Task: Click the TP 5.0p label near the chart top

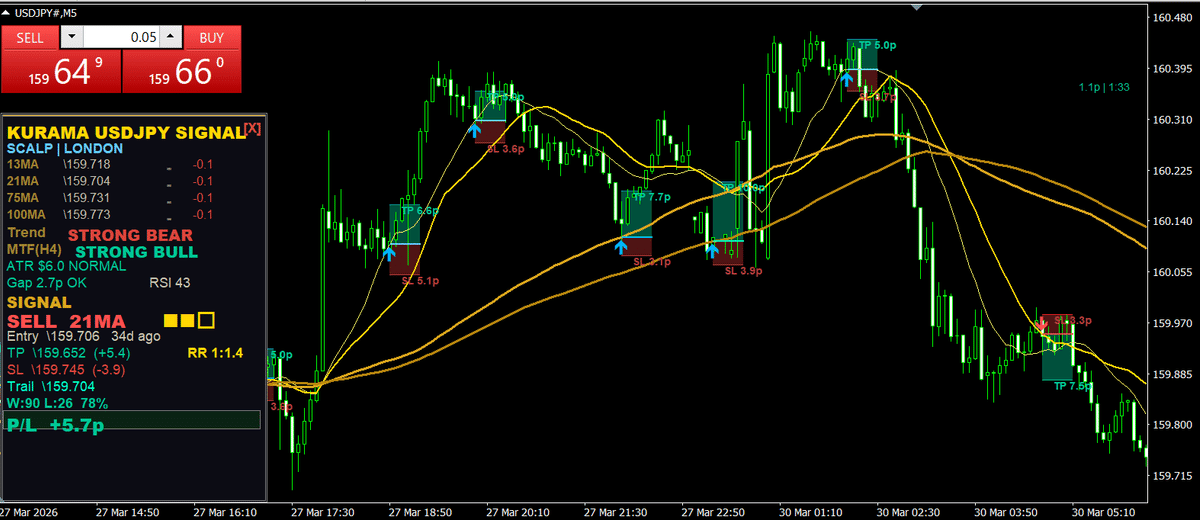Action: [878, 45]
